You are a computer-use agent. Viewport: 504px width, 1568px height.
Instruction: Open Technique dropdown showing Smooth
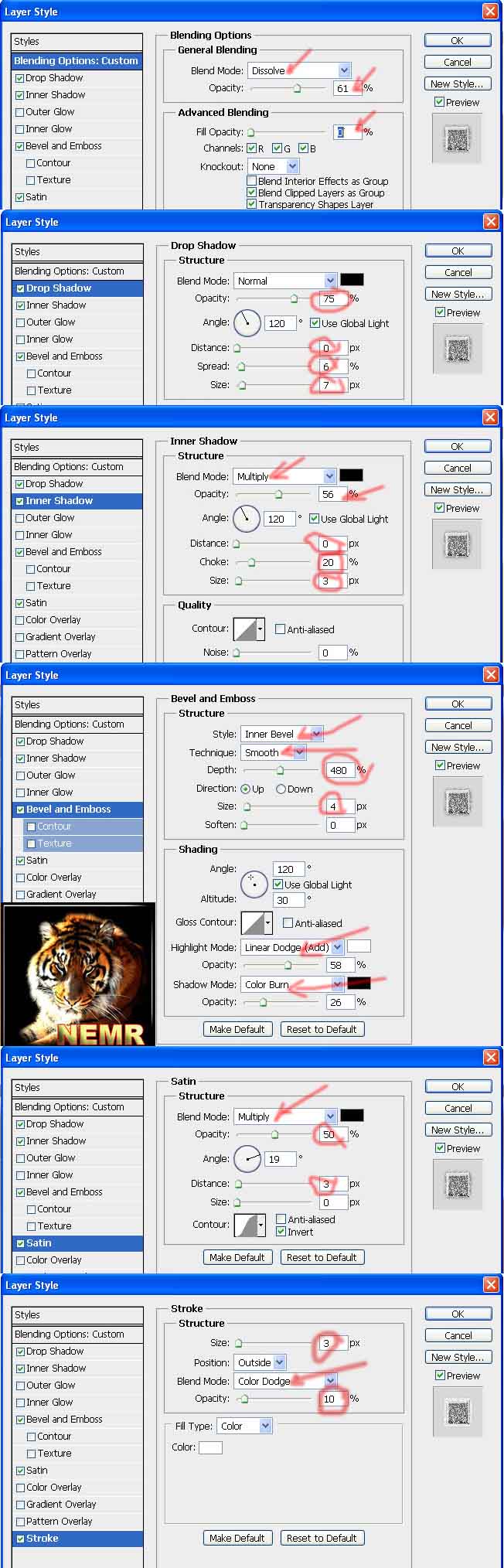point(274,752)
